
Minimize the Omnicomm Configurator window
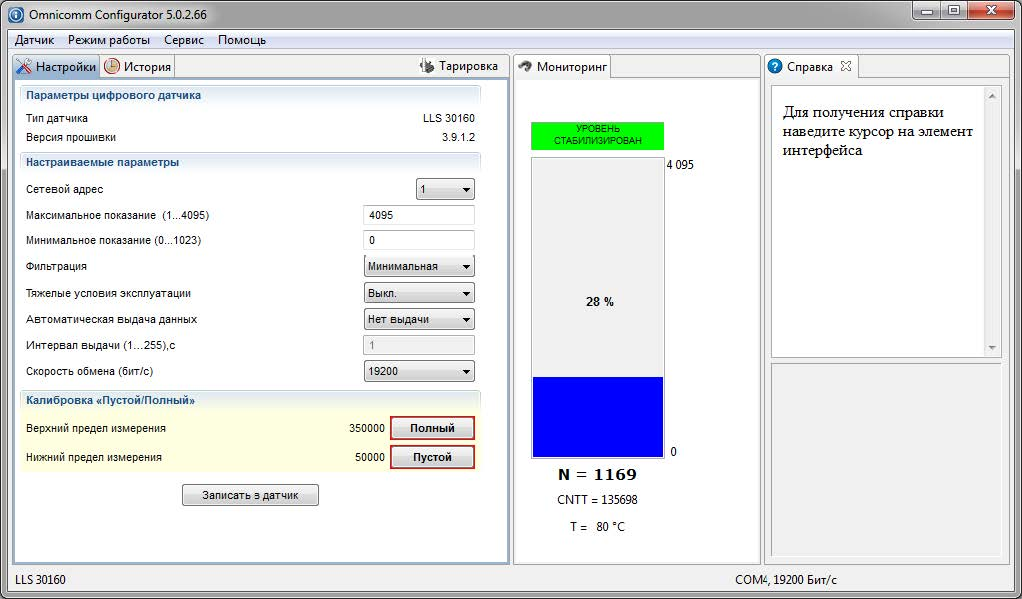(927, 11)
